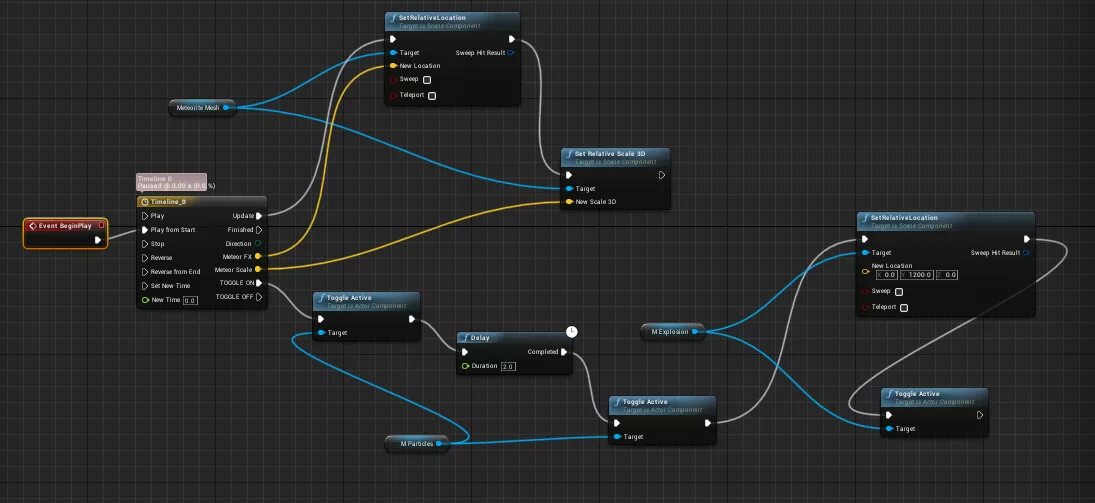Click the red delegate pin on Event BeginPlay
This screenshot has width=1095, height=503.
[x=101, y=225]
